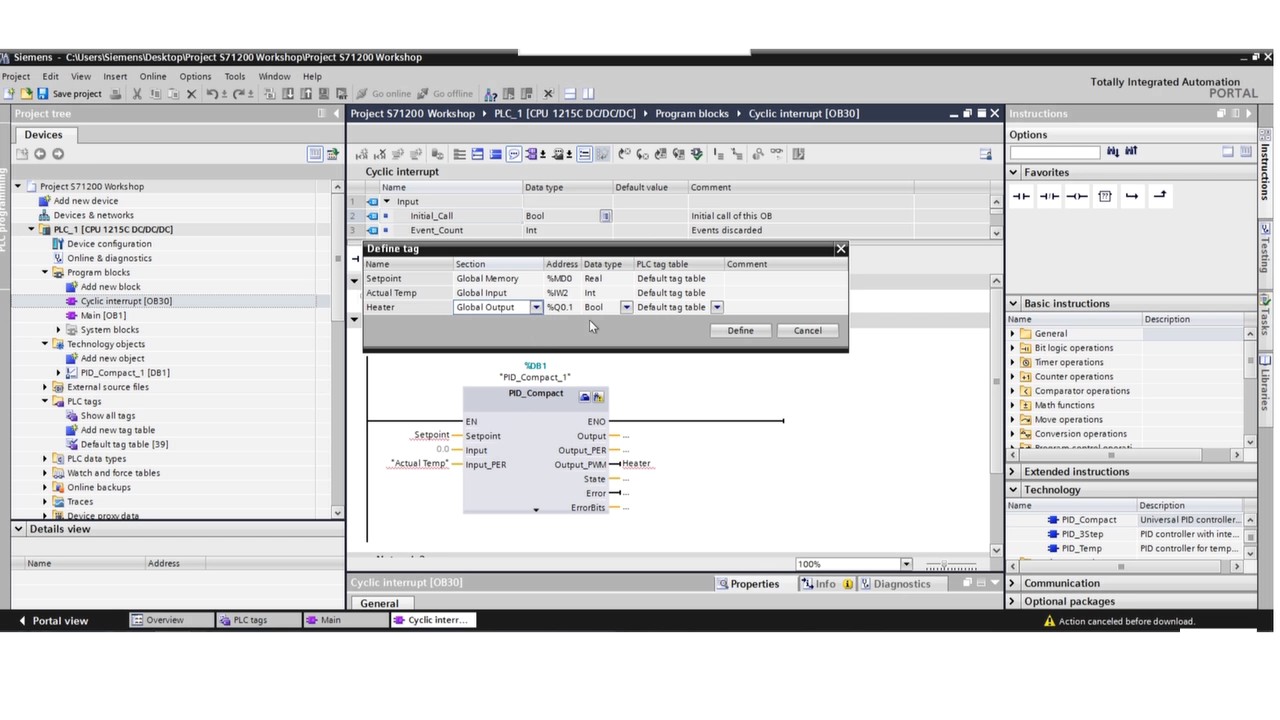Open the Insert menu
This screenshot has height=720, width=1280.
pos(115,76)
